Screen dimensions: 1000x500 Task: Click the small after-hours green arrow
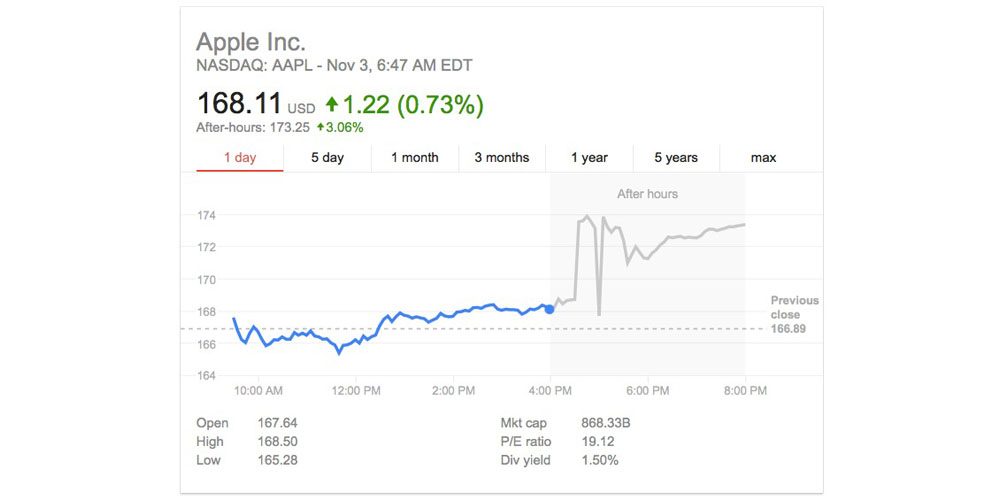pos(320,128)
